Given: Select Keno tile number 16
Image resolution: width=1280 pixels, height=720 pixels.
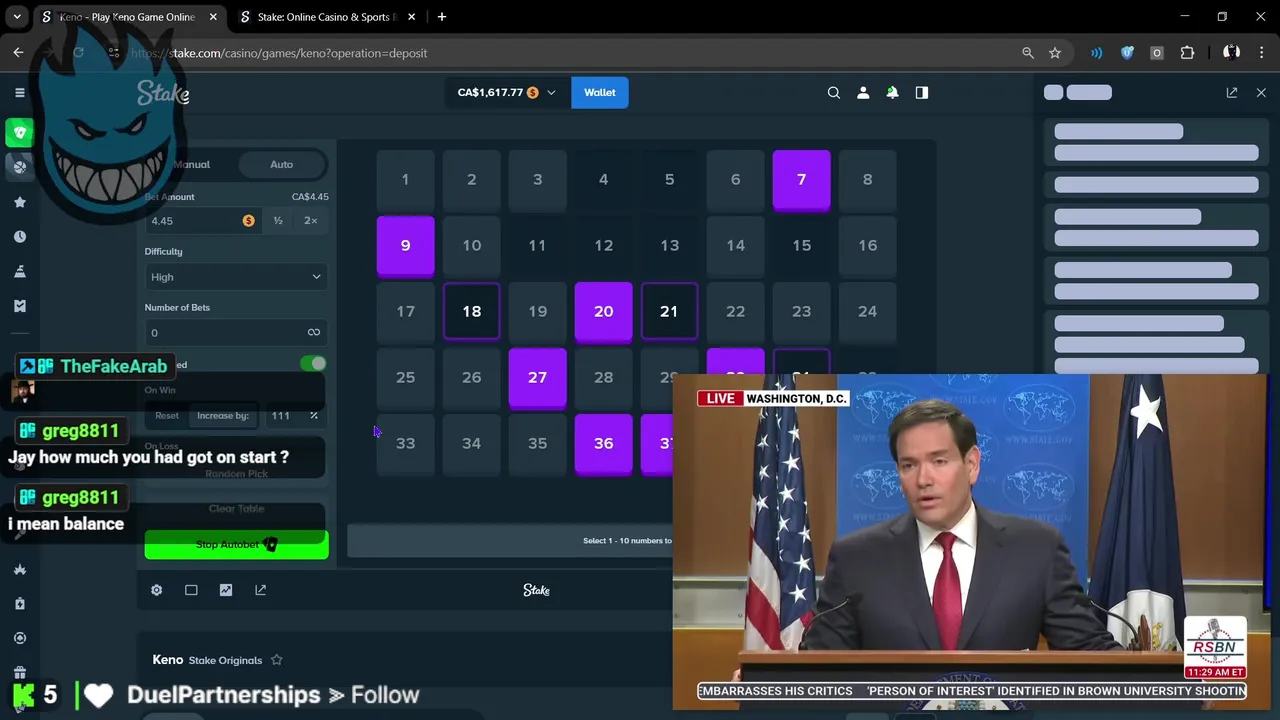Looking at the screenshot, I should [x=867, y=246].
